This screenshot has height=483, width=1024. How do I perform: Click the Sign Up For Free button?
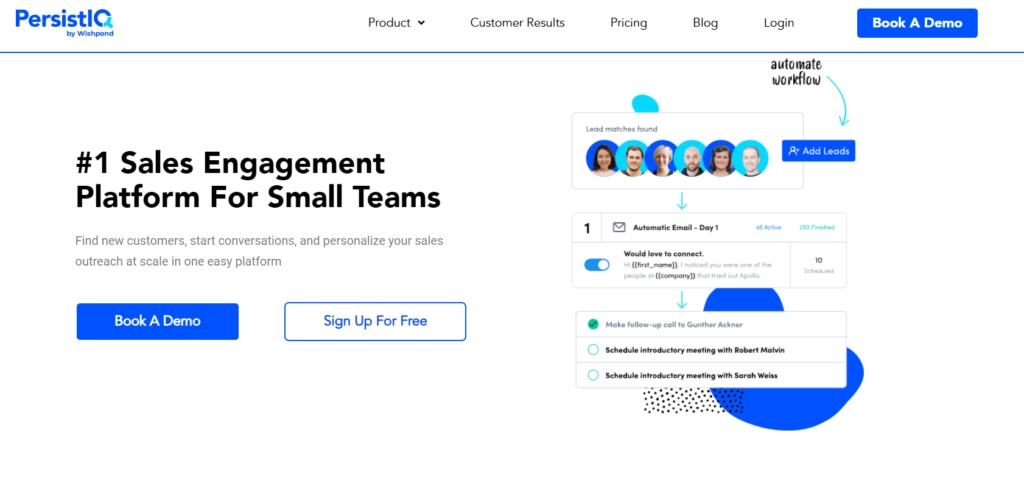click(375, 321)
